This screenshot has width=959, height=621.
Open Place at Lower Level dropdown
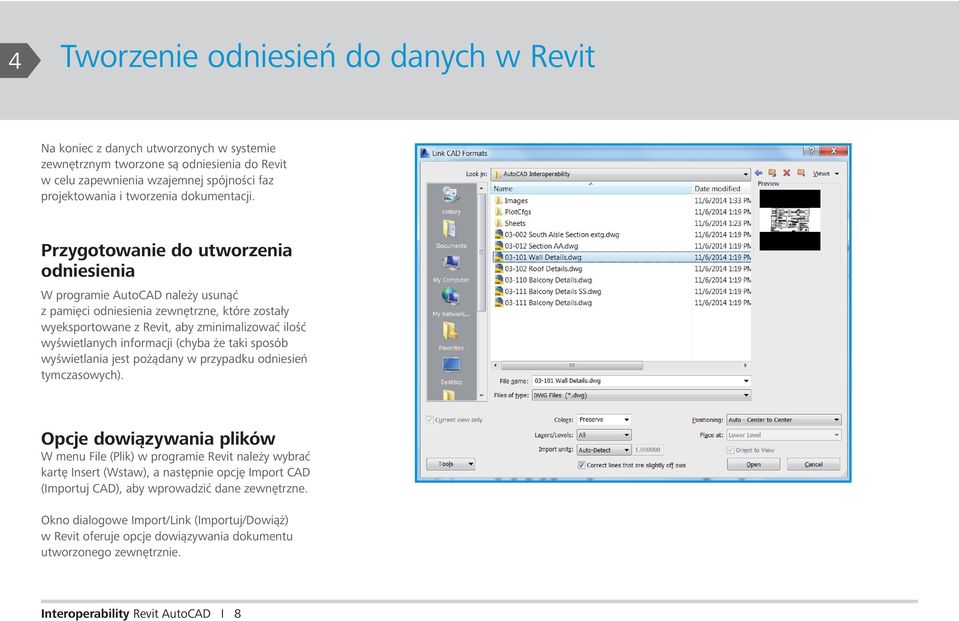(783, 435)
